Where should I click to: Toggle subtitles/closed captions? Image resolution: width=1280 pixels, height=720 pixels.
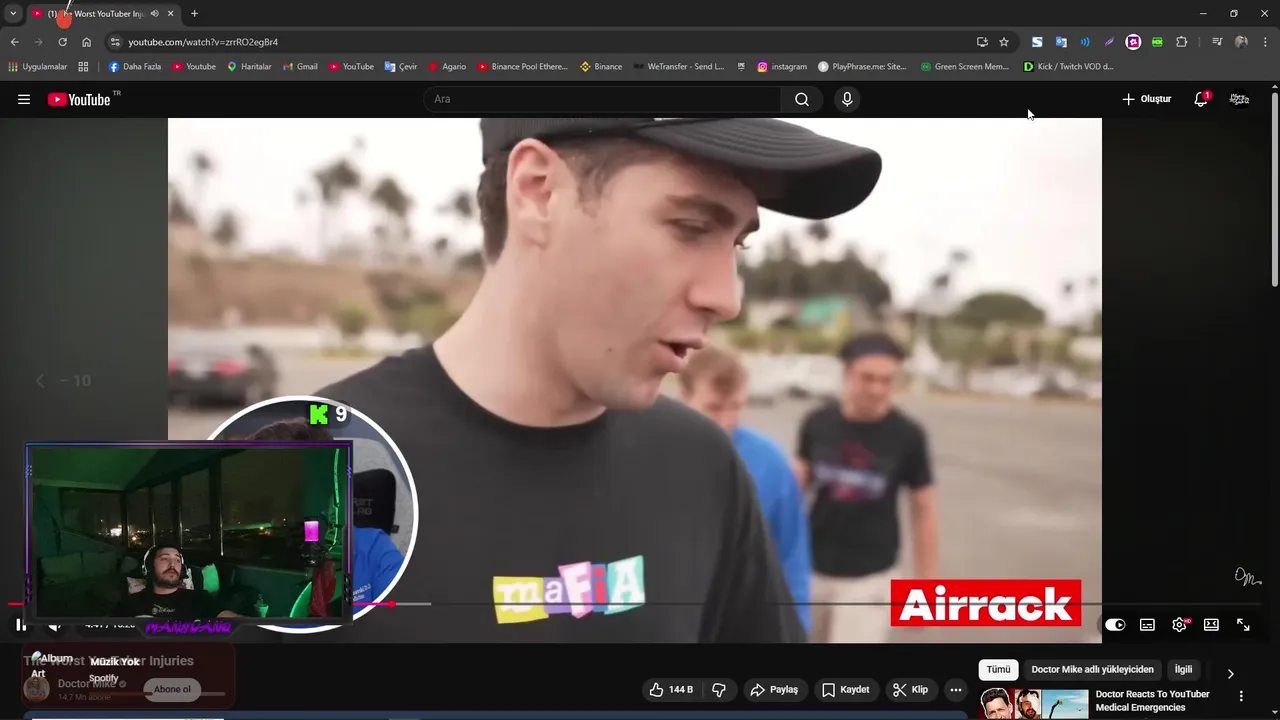coord(1147,625)
